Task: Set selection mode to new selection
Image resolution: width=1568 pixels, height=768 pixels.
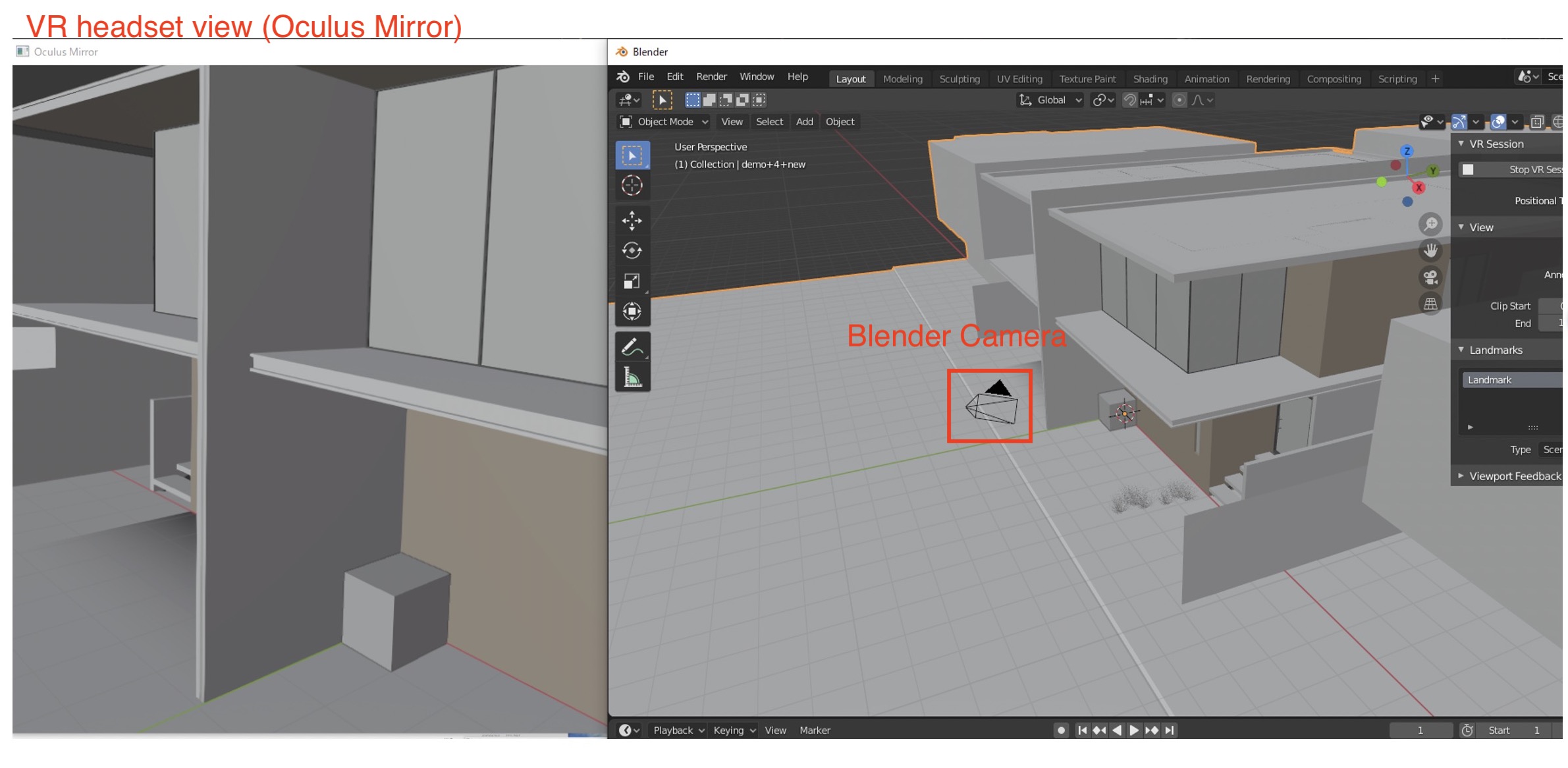Action: (x=693, y=100)
